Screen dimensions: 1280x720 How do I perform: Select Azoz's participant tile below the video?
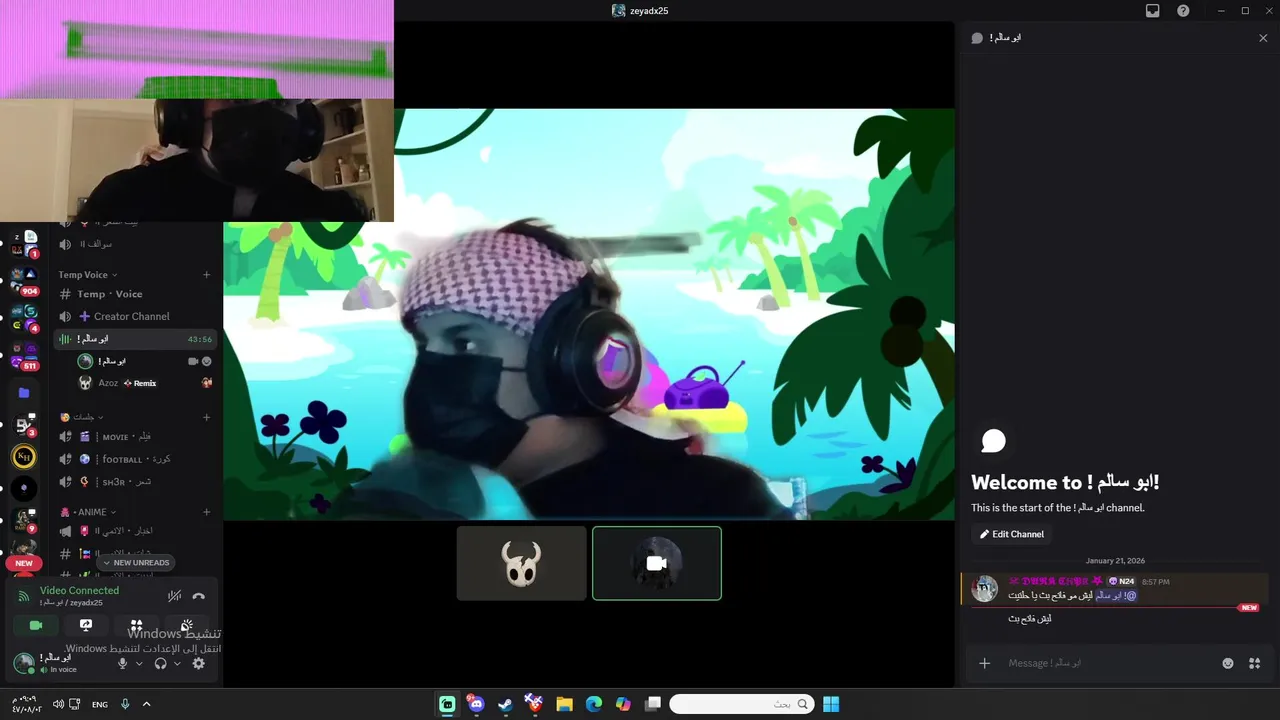point(522,564)
